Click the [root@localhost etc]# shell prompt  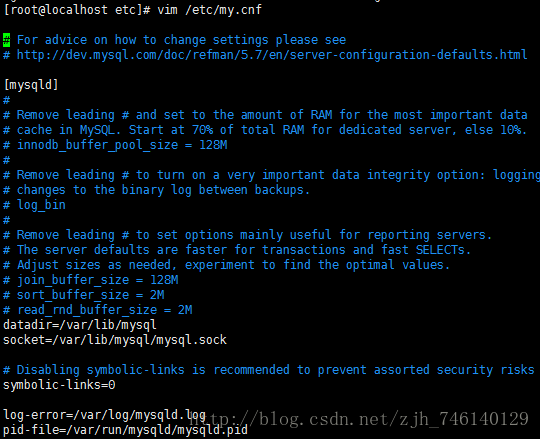(x=77, y=10)
